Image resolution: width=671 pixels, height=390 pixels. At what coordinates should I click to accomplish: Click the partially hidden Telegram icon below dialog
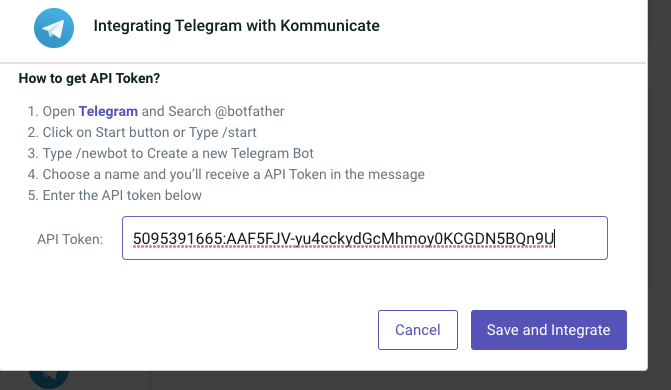point(49,380)
